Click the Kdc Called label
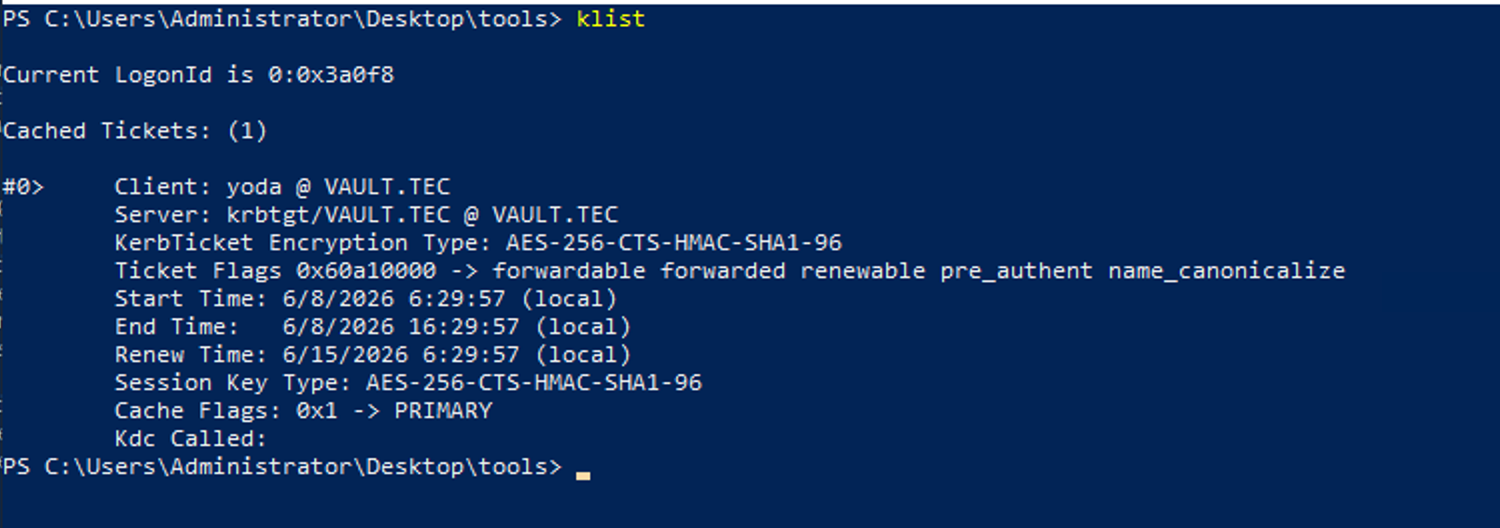1500x528 pixels. [x=191, y=439]
